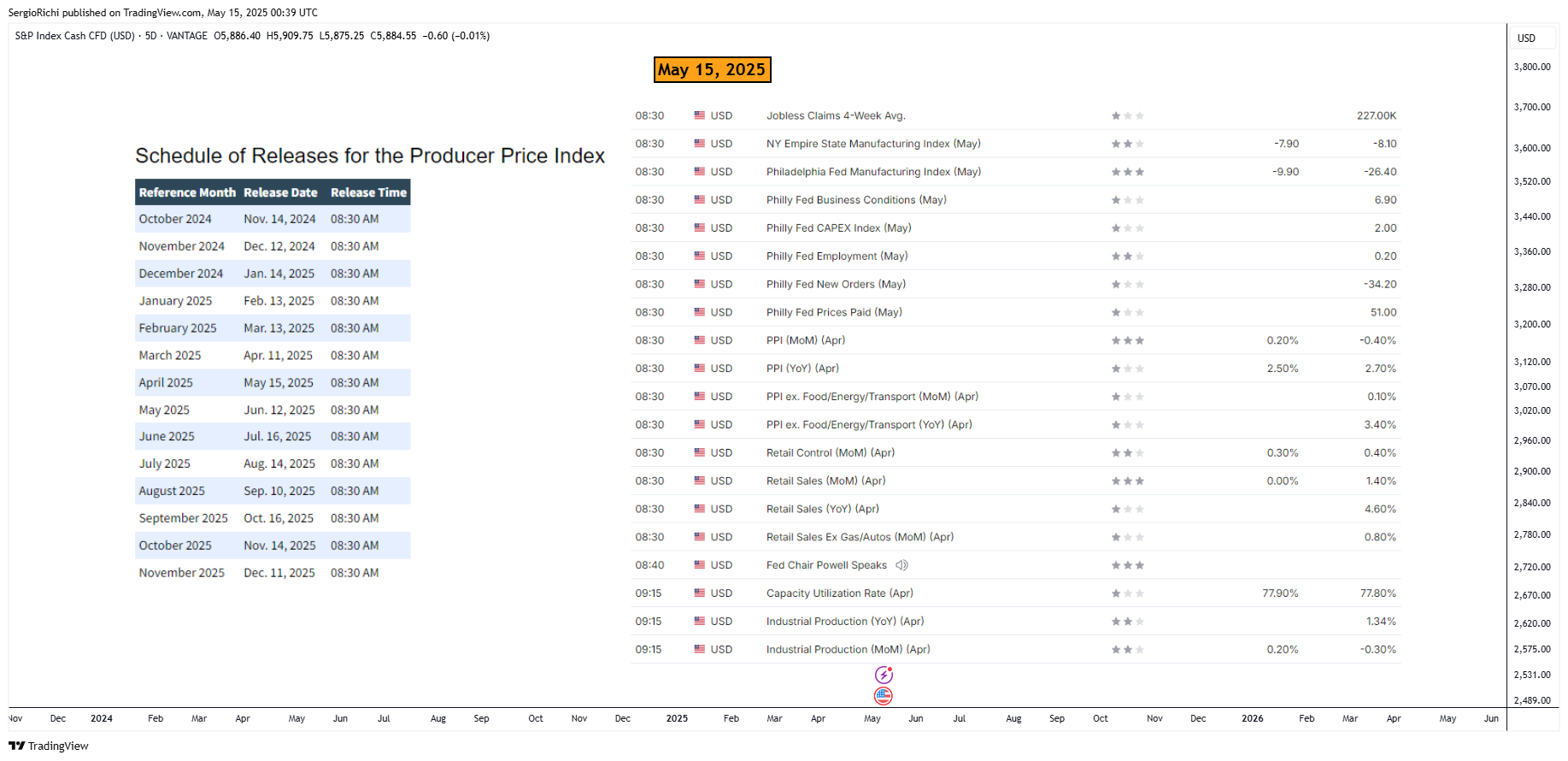Click the three-star rating for Fed Chair Powell Speaks

(1127, 565)
